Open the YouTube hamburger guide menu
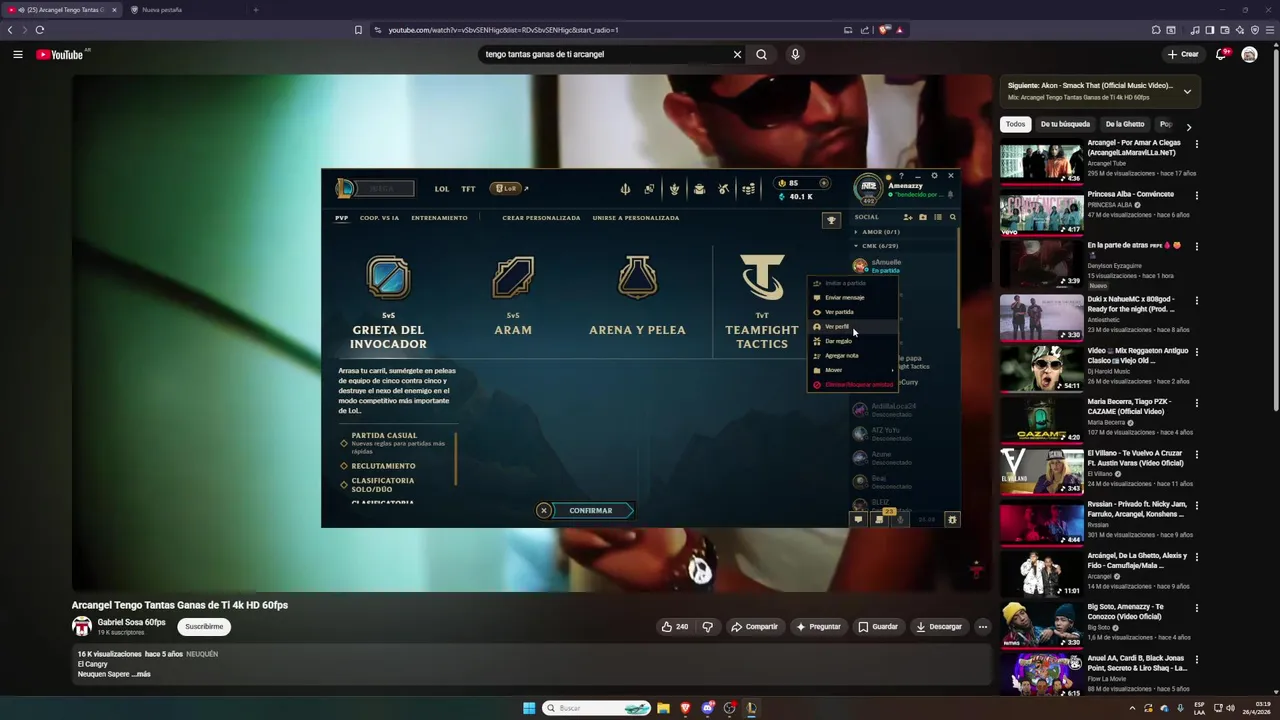1280x720 pixels. pos(18,54)
